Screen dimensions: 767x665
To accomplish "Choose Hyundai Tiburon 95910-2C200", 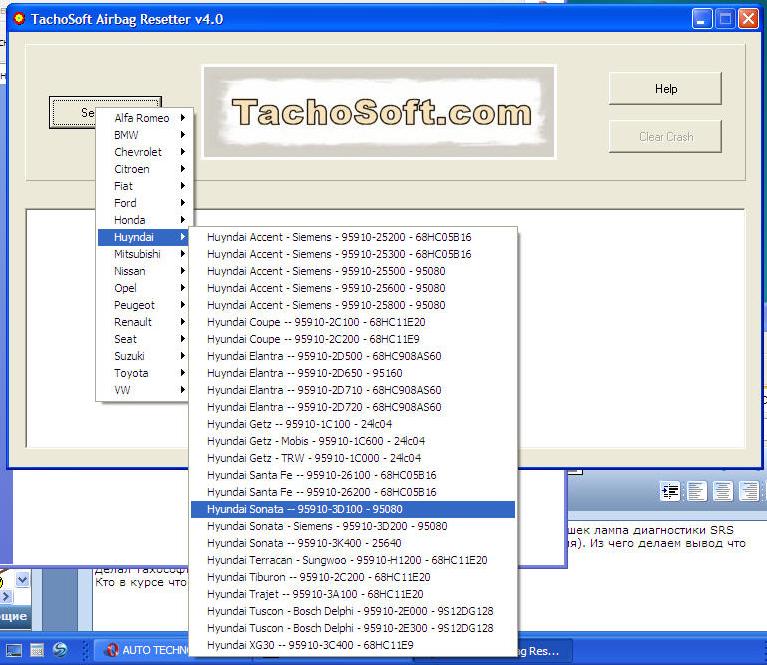I will point(353,577).
